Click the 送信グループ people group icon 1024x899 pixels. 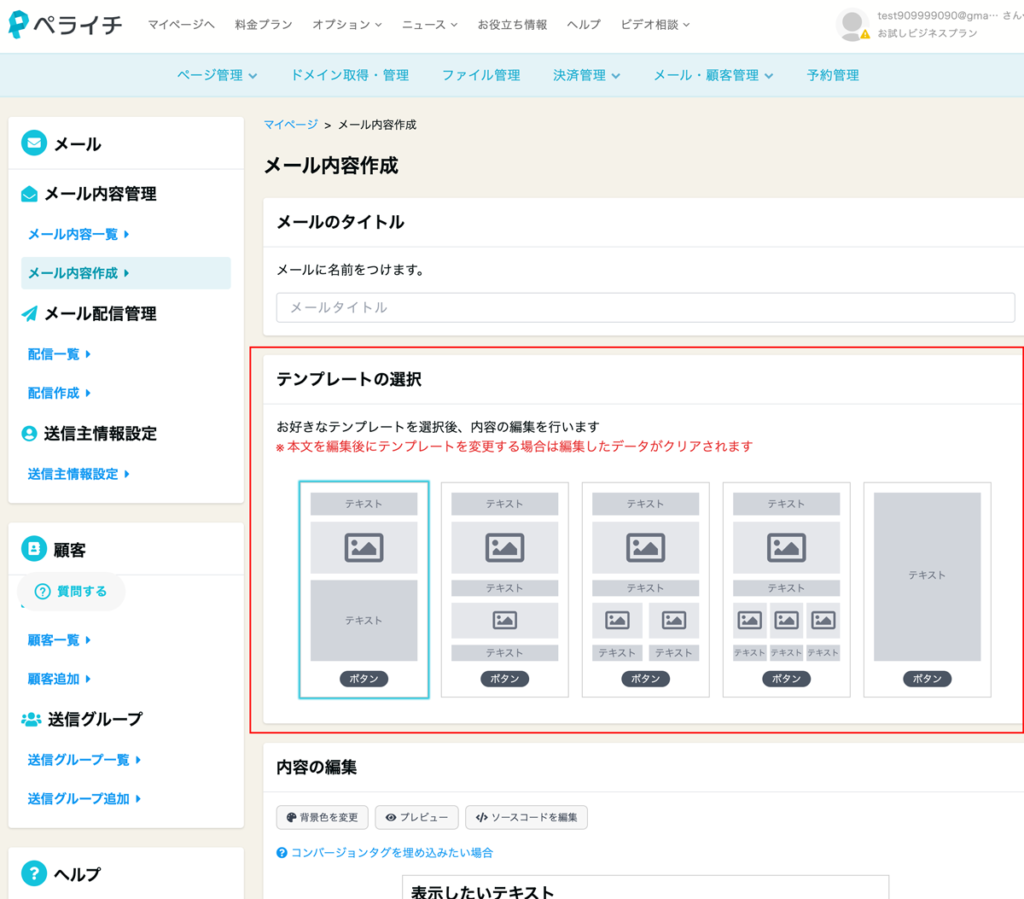click(x=31, y=719)
